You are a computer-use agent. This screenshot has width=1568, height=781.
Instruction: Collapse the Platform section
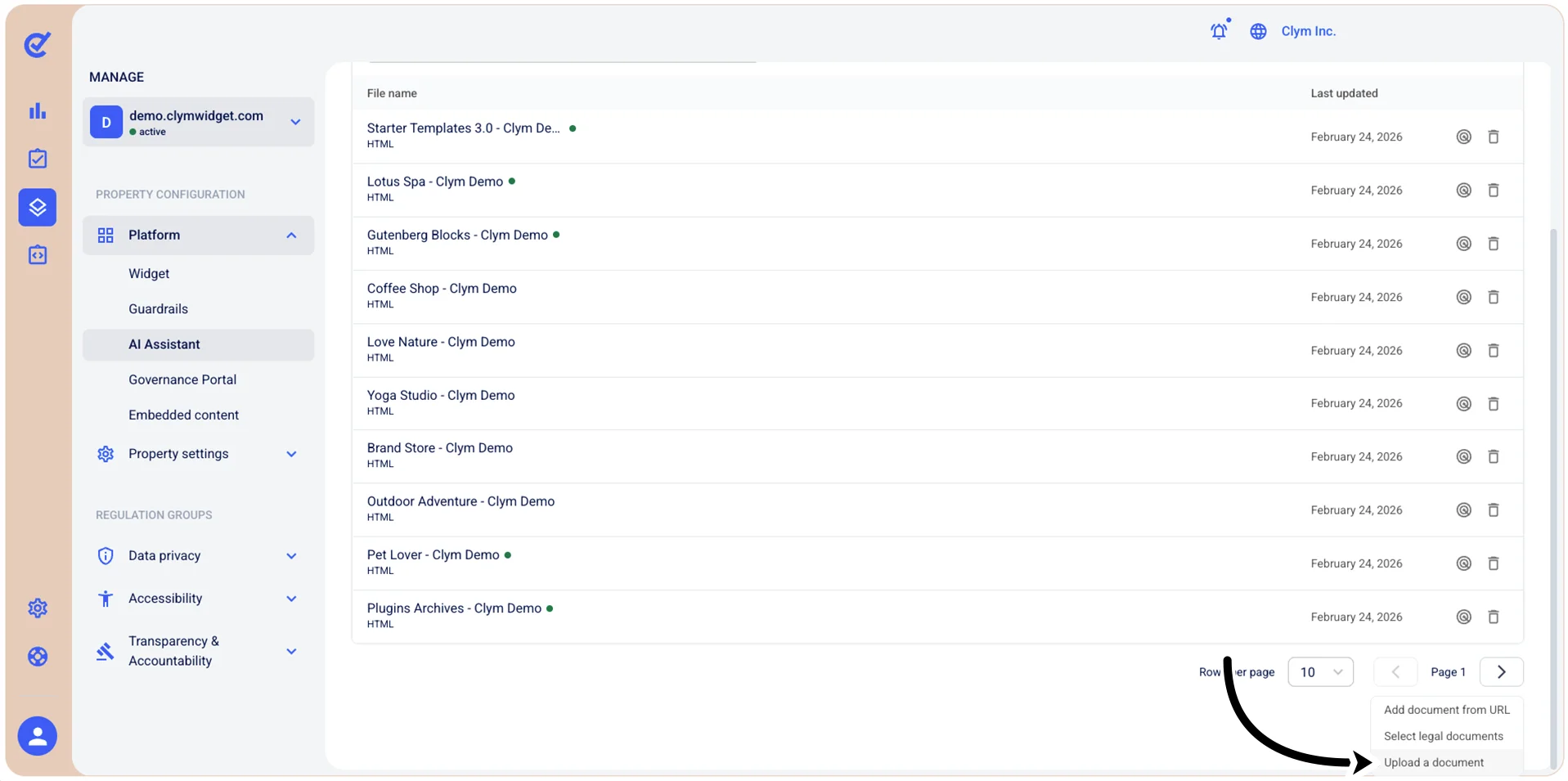click(198, 235)
